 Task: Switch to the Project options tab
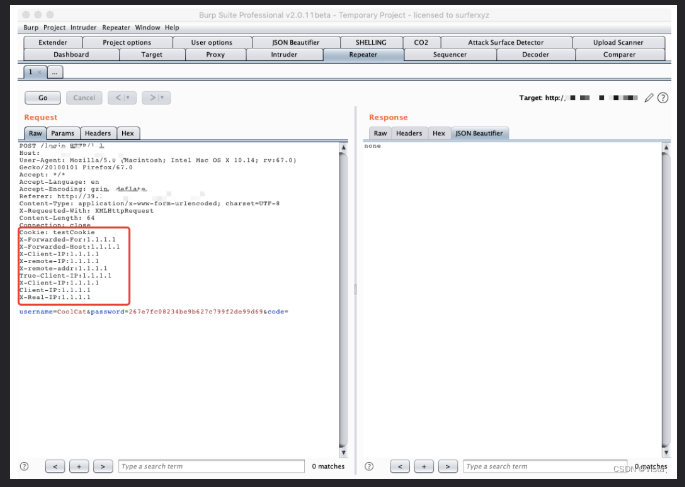[127, 42]
